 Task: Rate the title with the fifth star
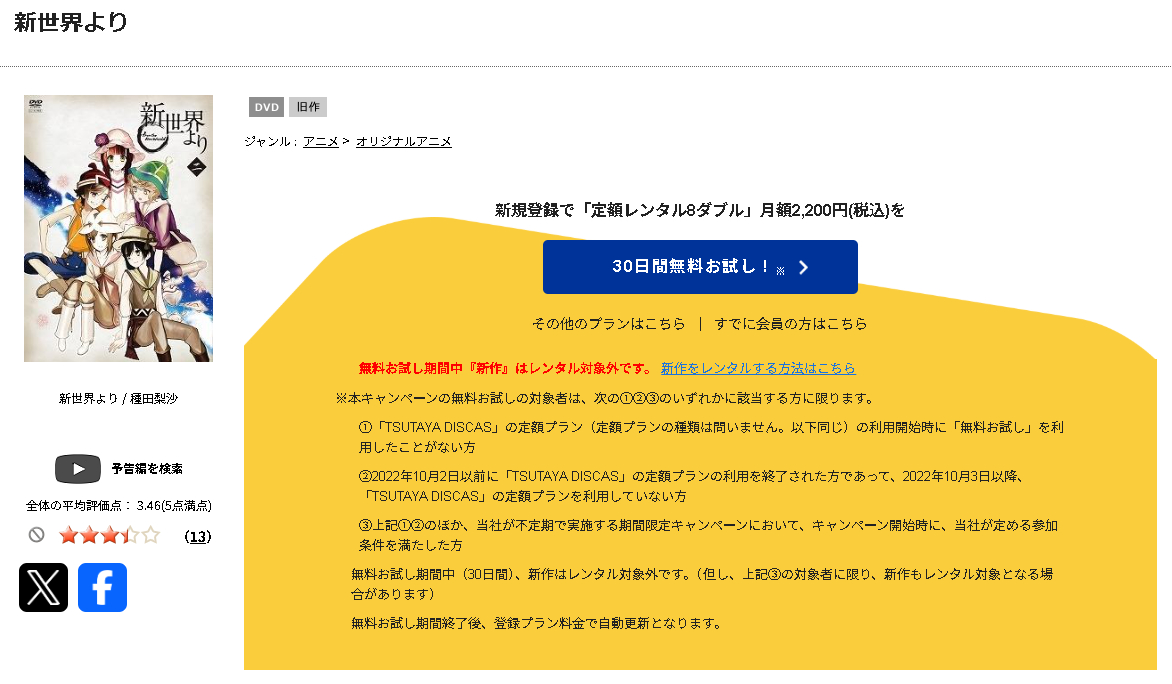[151, 535]
